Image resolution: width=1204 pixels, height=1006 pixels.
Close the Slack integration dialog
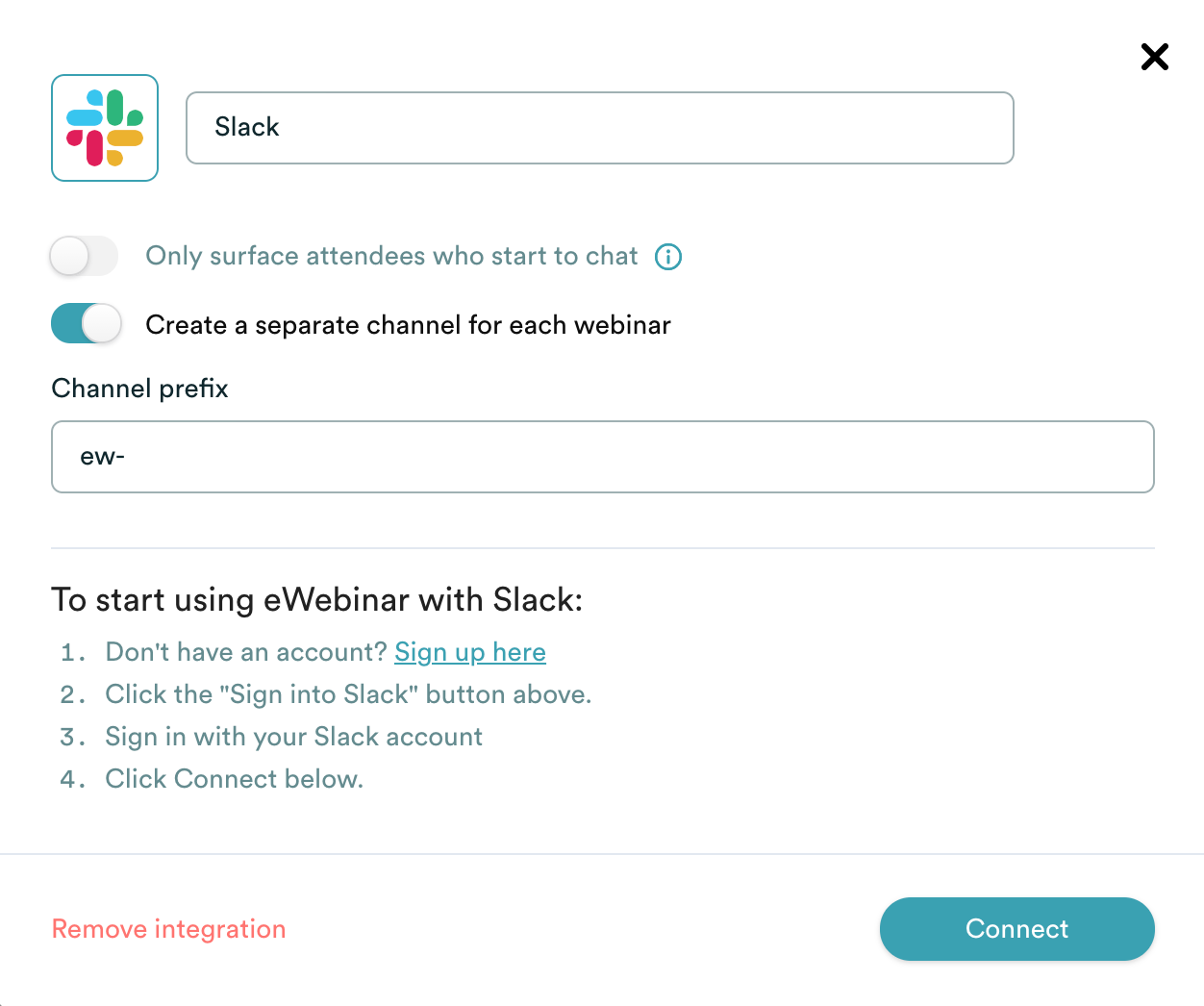point(1154,57)
